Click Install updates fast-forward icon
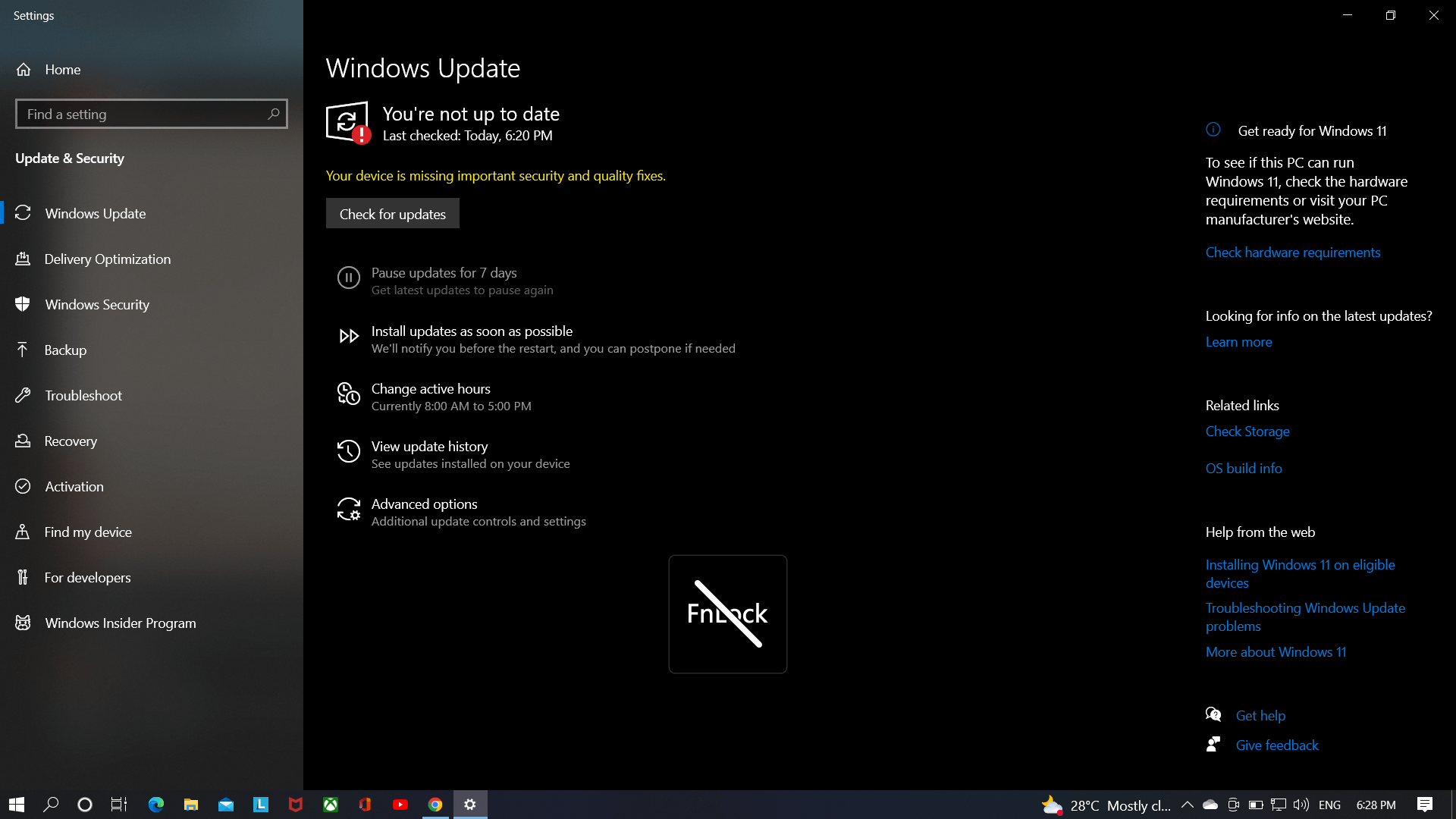The height and width of the screenshot is (819, 1456). tap(348, 336)
